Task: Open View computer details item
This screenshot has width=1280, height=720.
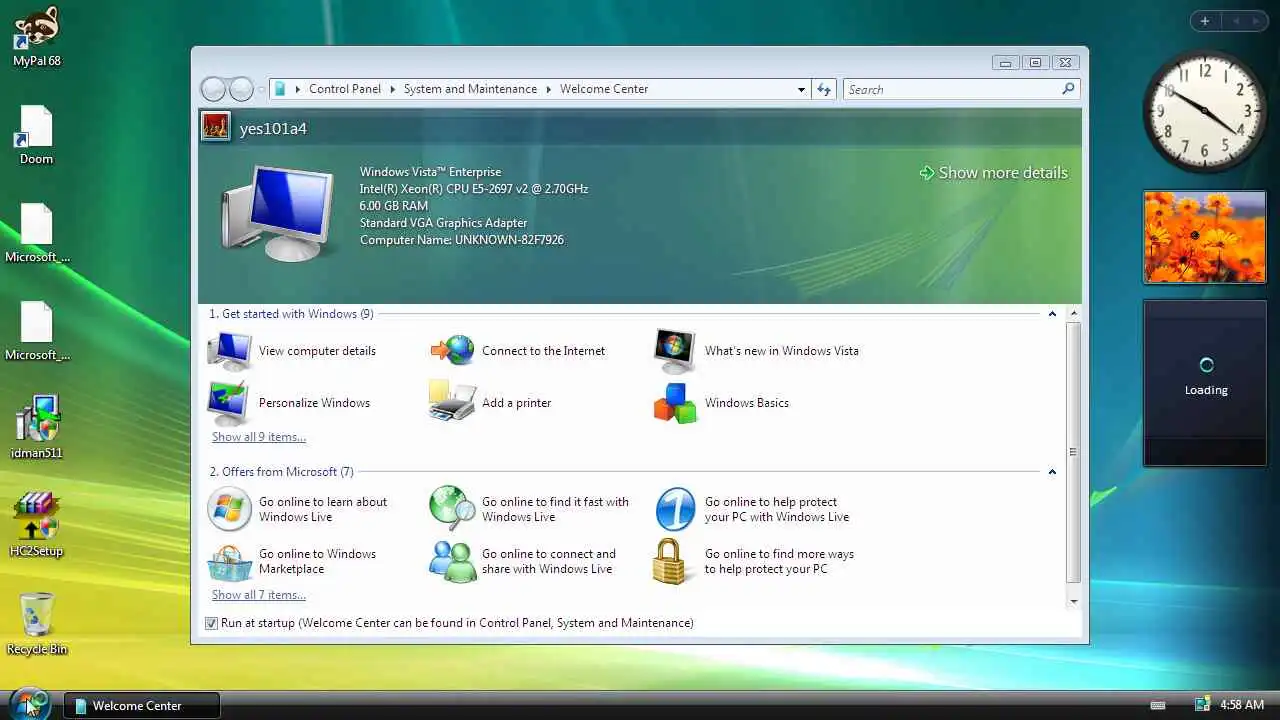Action: [x=292, y=351]
